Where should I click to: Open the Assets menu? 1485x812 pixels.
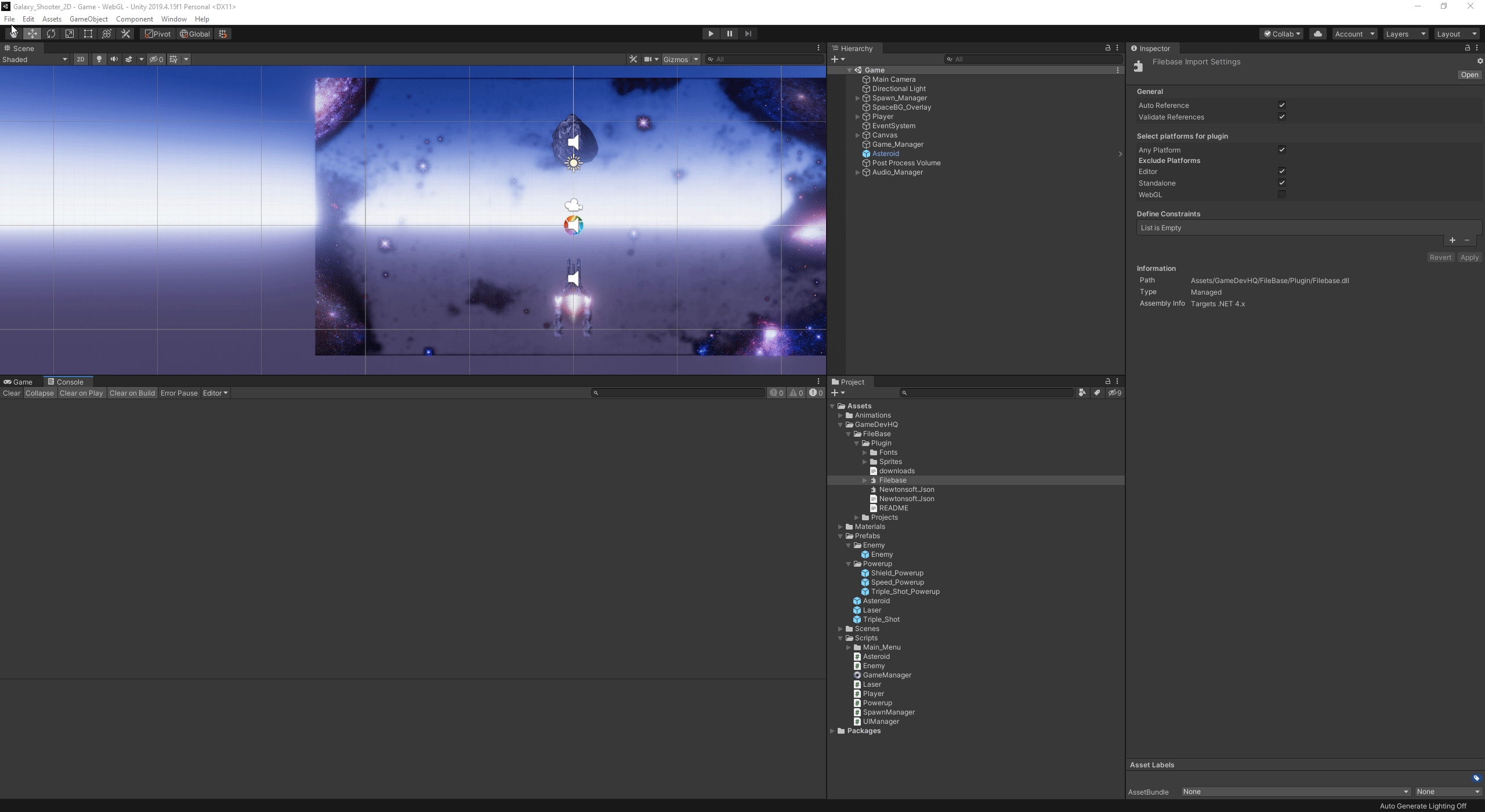point(52,19)
